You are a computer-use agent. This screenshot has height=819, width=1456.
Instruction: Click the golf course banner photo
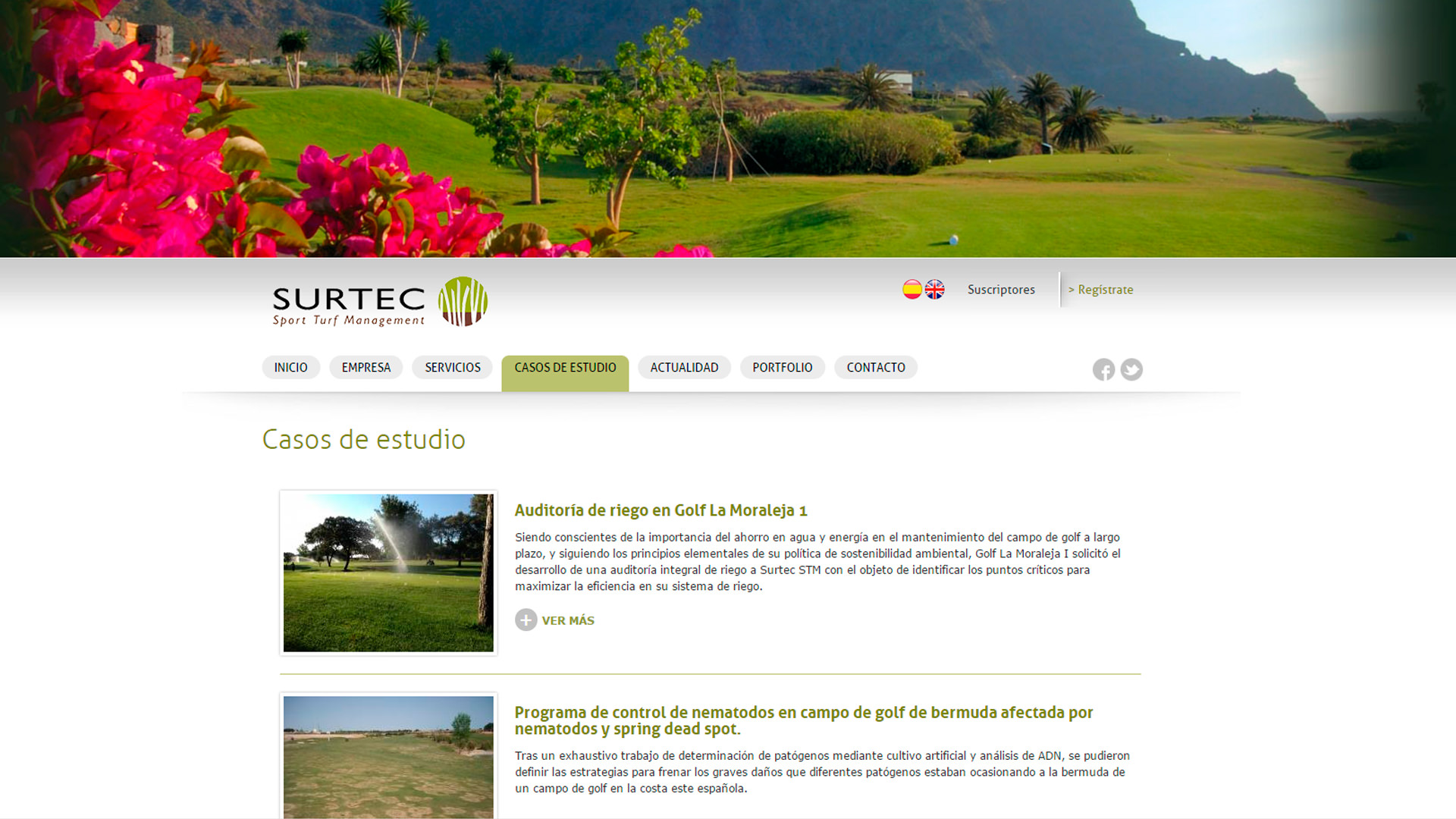click(x=728, y=128)
